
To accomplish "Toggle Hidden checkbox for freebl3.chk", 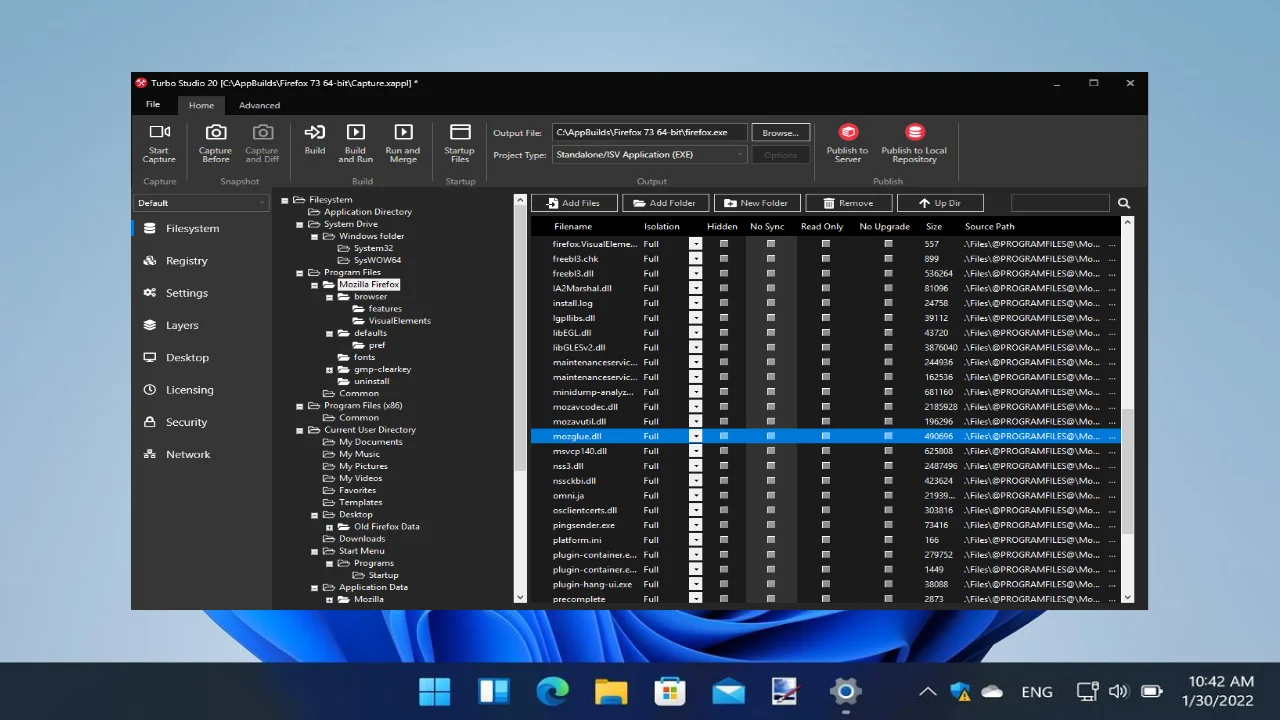I will coord(724,259).
